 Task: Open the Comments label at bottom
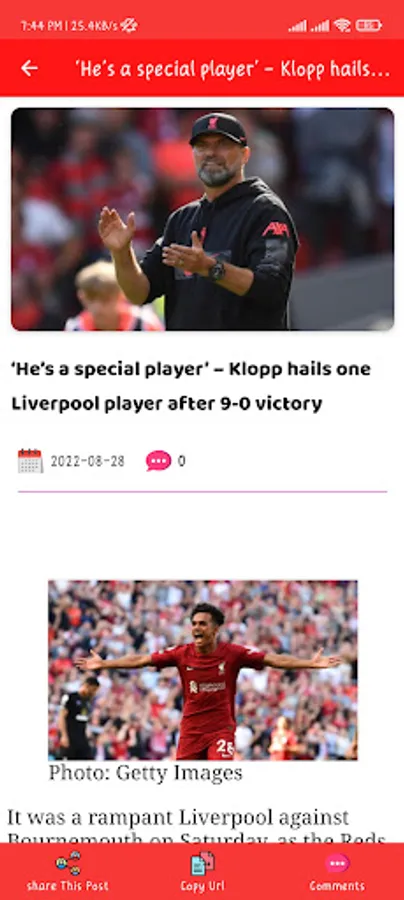click(x=337, y=886)
